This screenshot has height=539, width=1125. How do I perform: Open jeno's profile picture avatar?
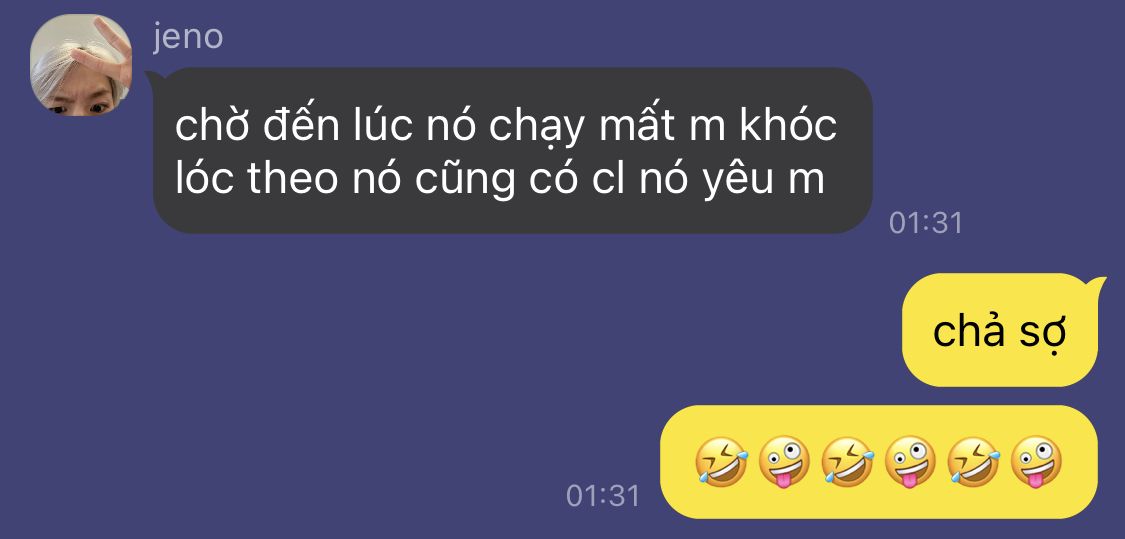[80, 65]
